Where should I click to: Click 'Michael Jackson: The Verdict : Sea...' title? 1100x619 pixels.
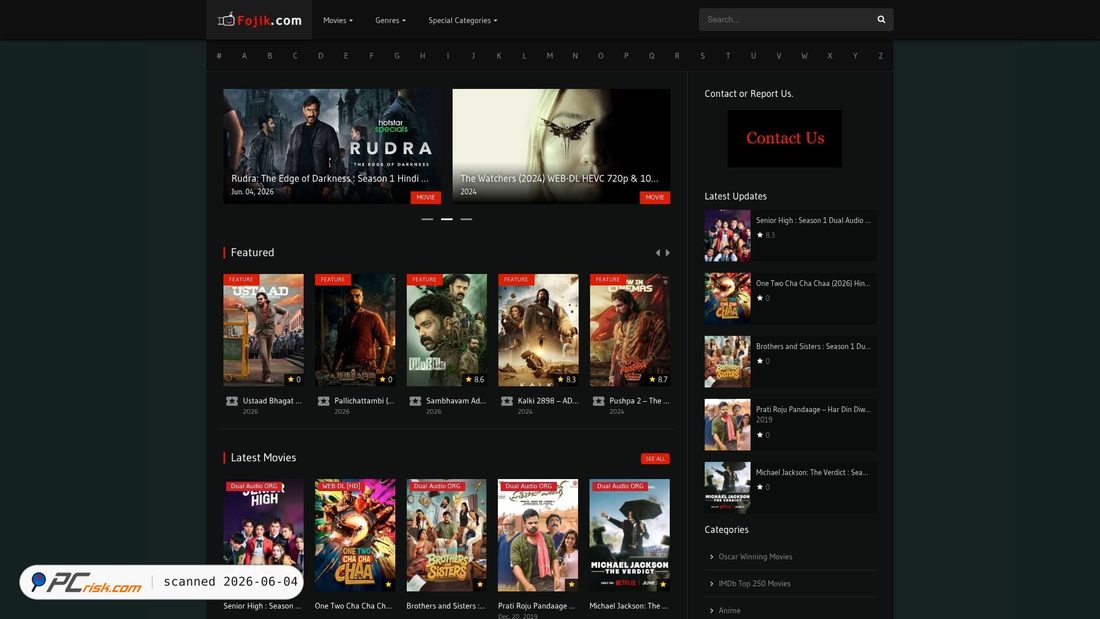(812, 472)
